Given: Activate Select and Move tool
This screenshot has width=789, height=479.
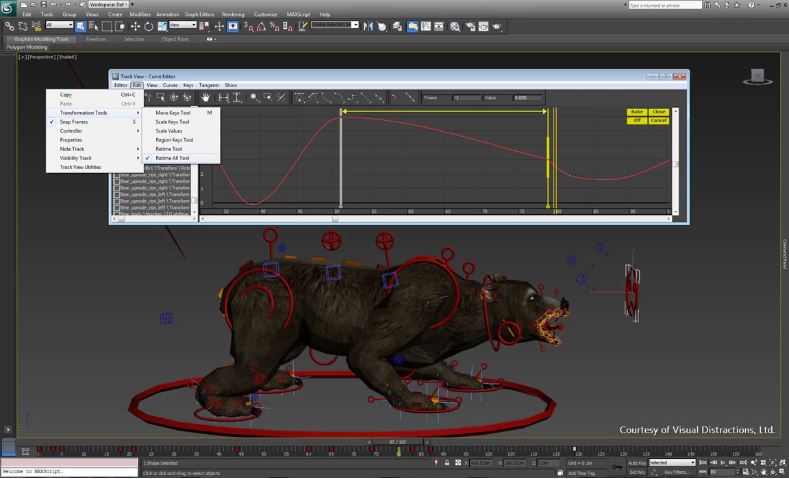Looking at the screenshot, I should pos(135,26).
